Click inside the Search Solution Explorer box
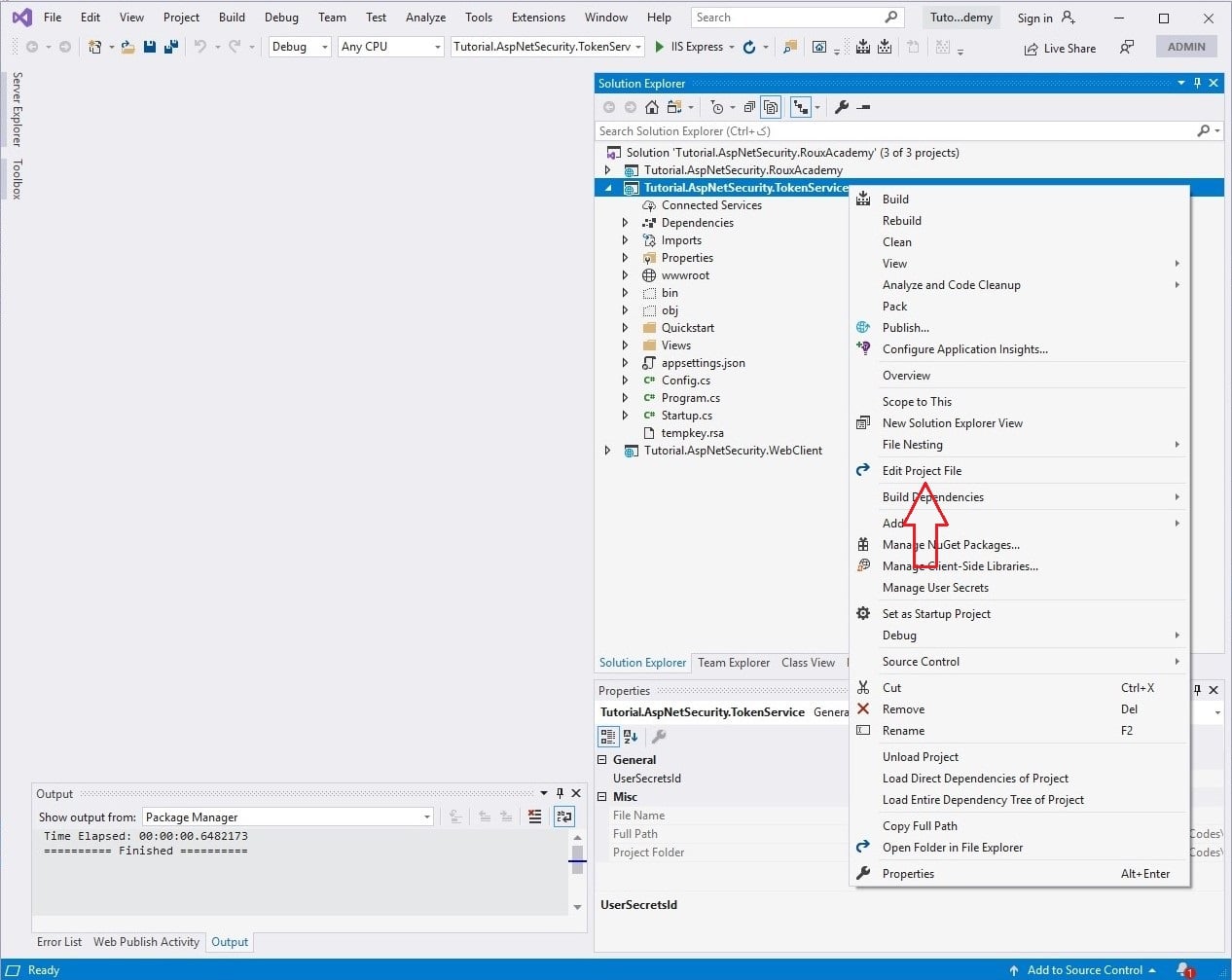This screenshot has height=980, width=1232. pos(876,130)
